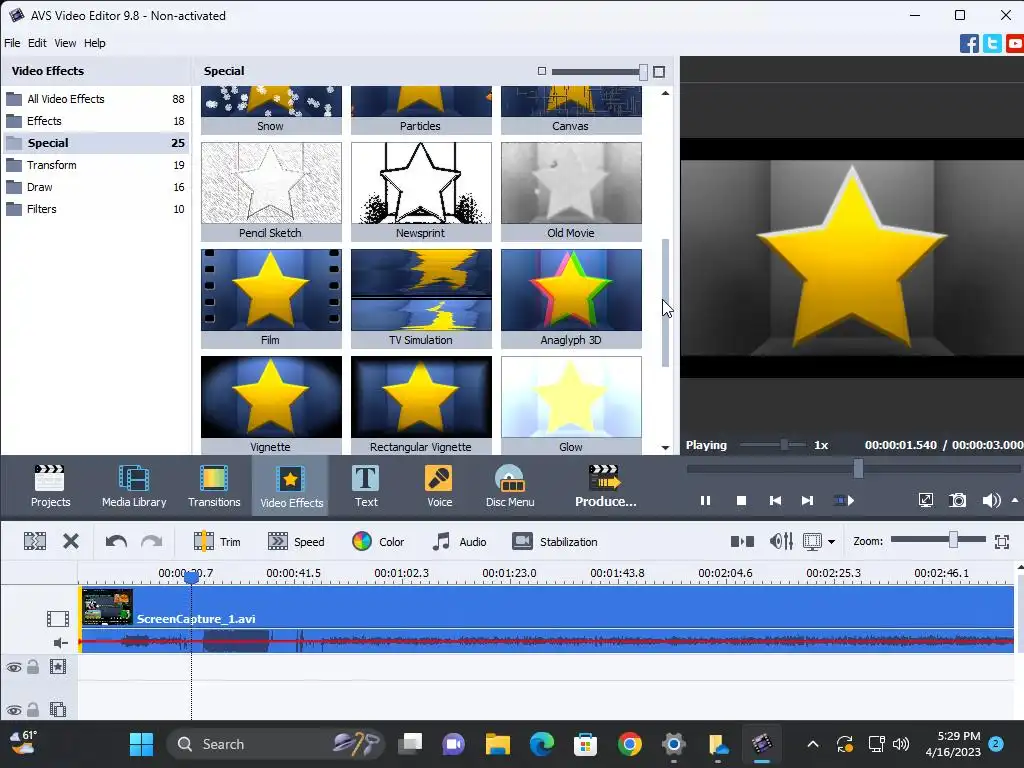Open the View menu

65,43
